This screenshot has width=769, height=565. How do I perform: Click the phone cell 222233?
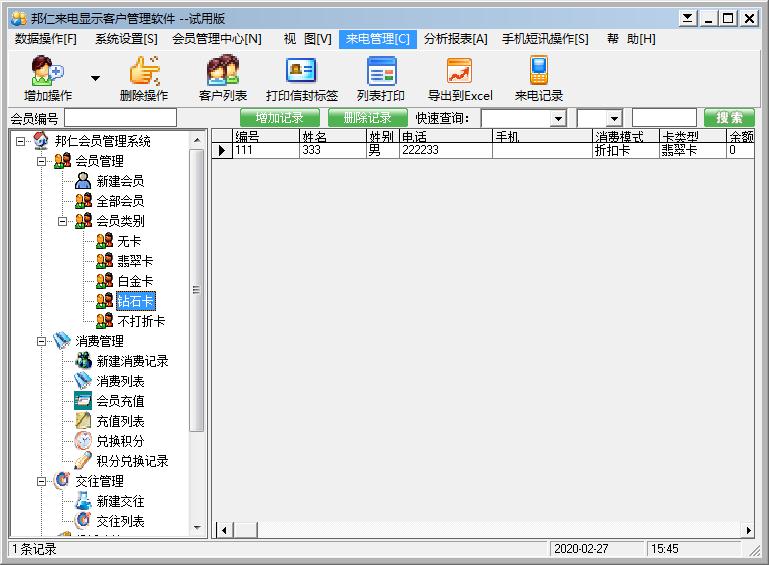click(445, 151)
